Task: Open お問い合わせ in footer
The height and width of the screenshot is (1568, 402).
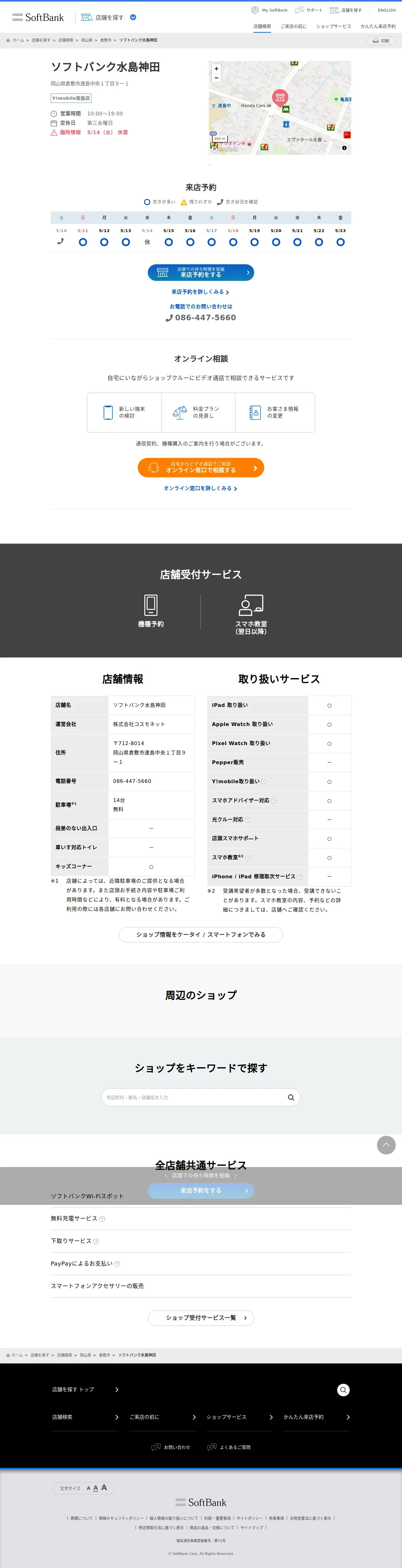Action: pyautogui.click(x=171, y=1448)
